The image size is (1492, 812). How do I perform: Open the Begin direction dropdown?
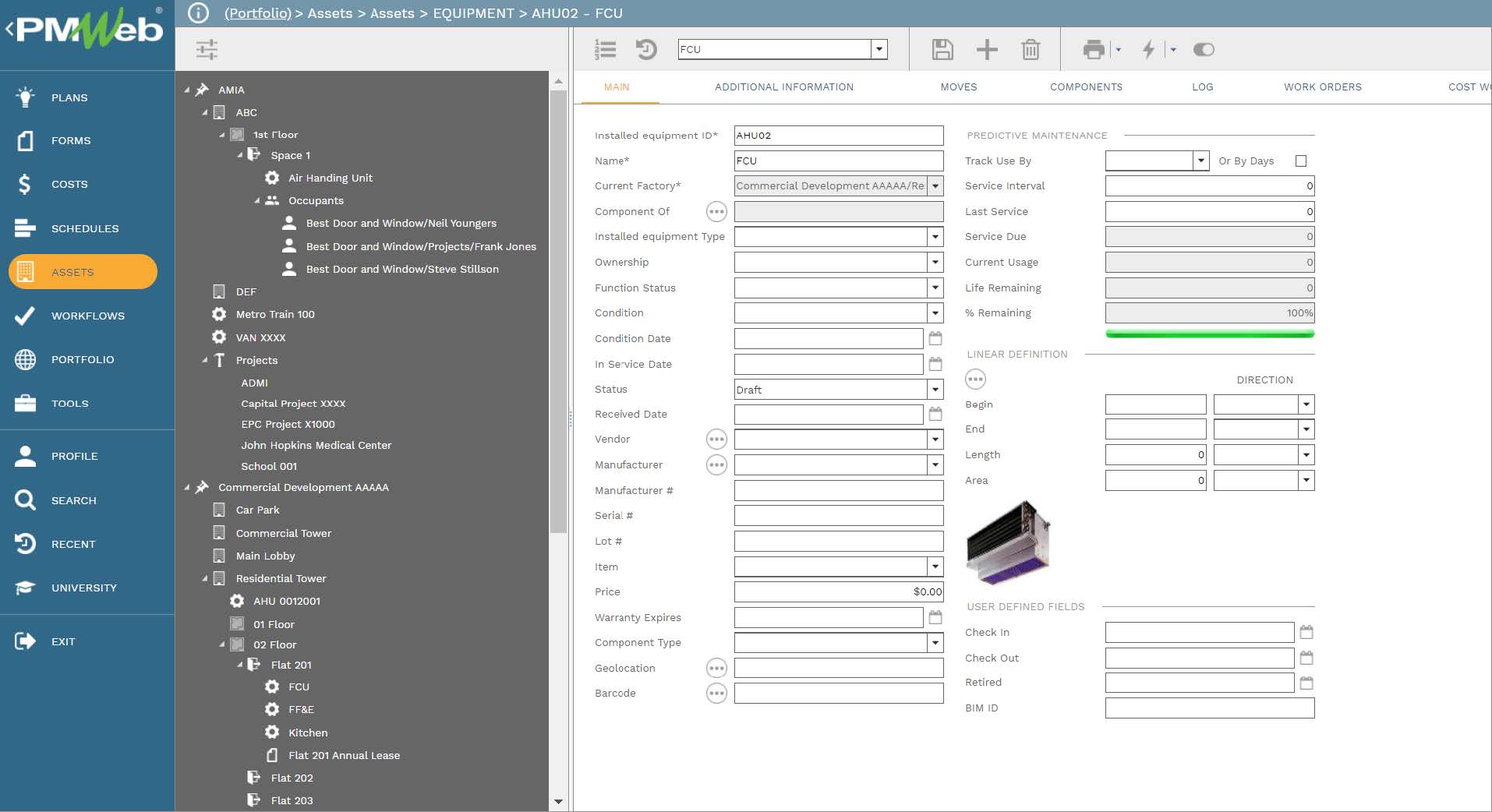(1306, 404)
